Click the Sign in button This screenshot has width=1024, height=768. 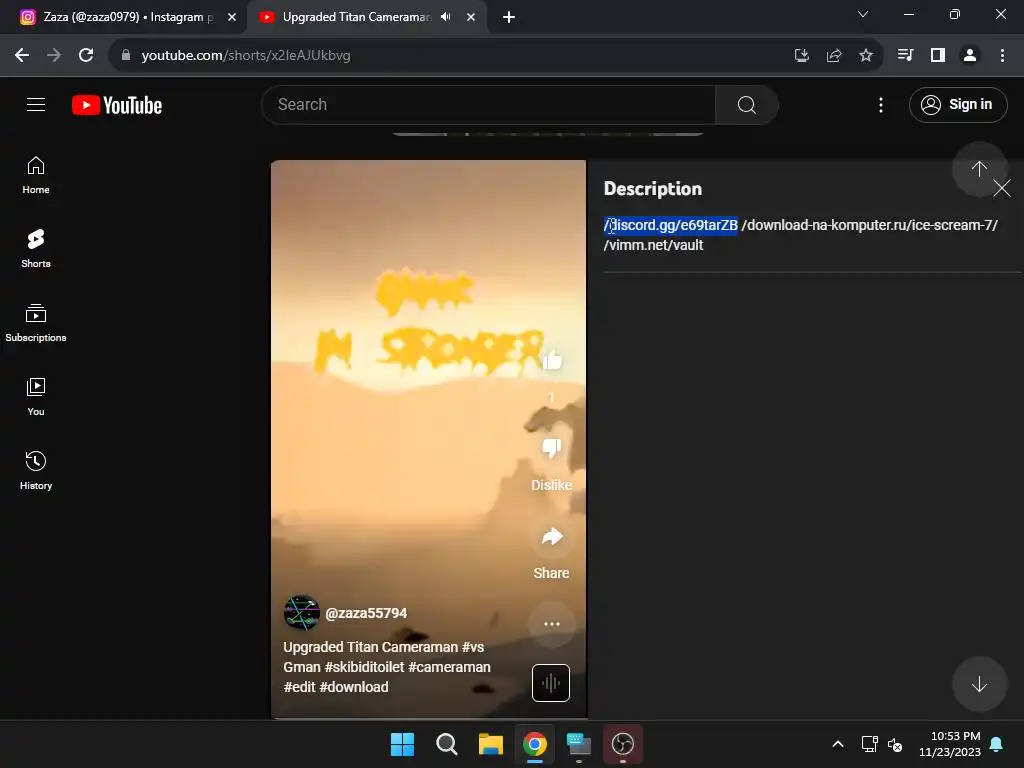point(957,104)
